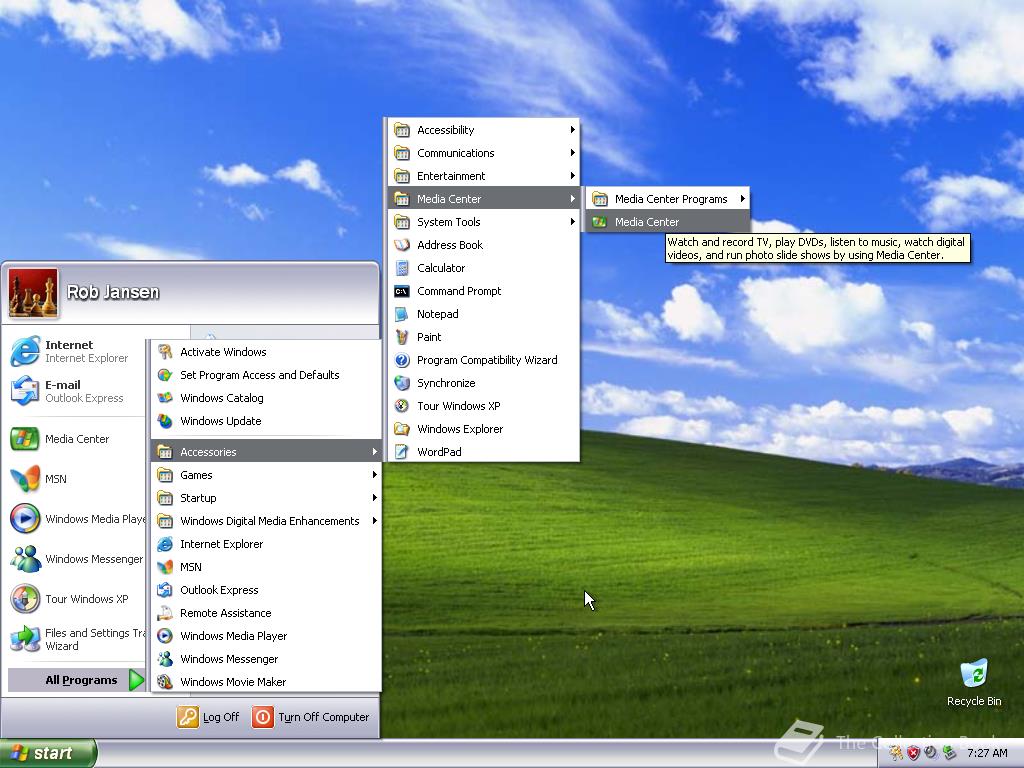The height and width of the screenshot is (768, 1024).
Task: Open Windows Messenger in All Programs list
Action: pyautogui.click(x=266, y=659)
